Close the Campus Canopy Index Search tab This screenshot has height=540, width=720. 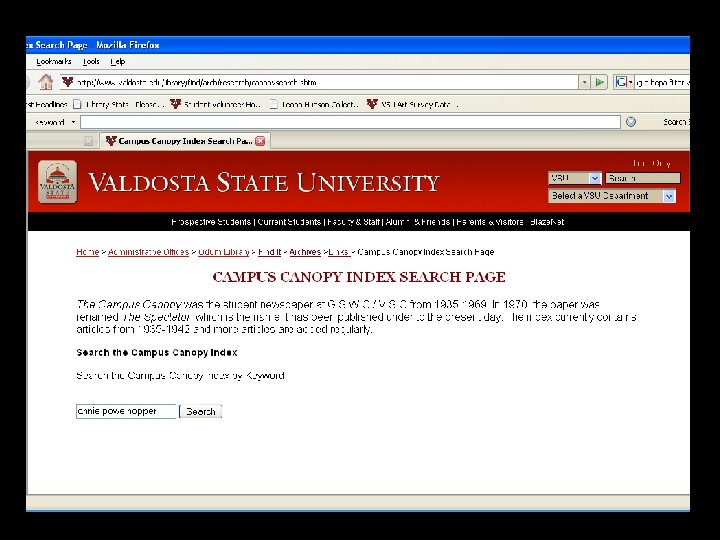[260, 141]
